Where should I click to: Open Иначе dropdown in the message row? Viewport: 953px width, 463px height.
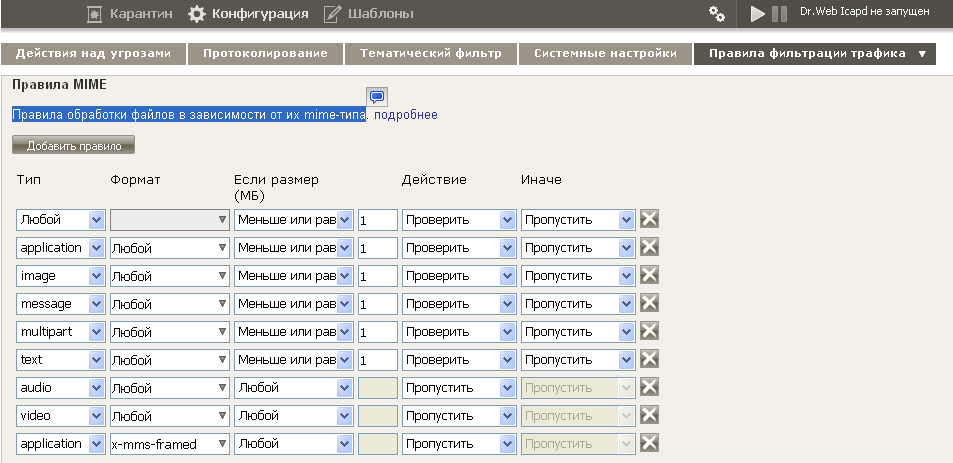pyautogui.click(x=578, y=304)
